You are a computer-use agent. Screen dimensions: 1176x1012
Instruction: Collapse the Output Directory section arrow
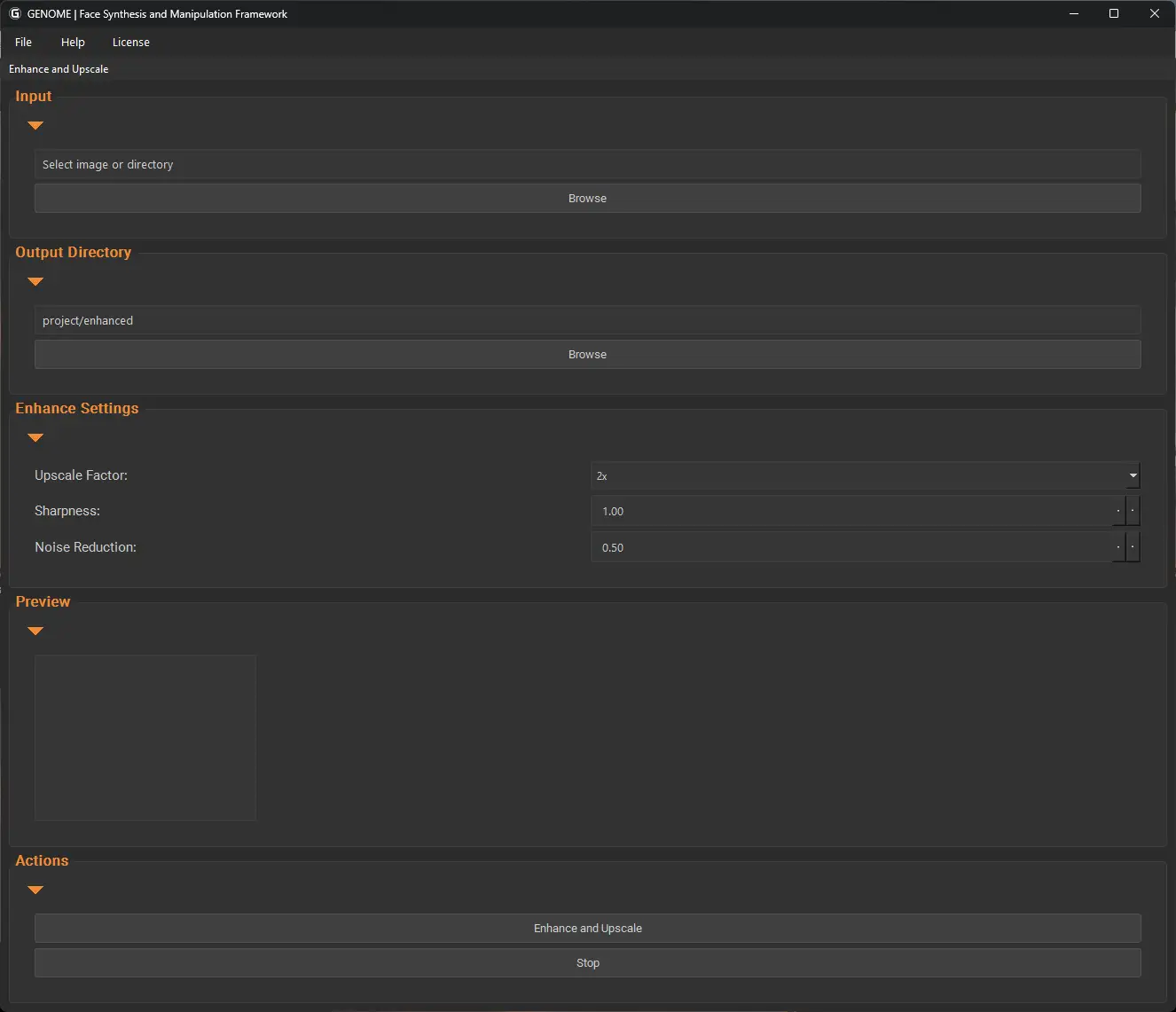35,281
